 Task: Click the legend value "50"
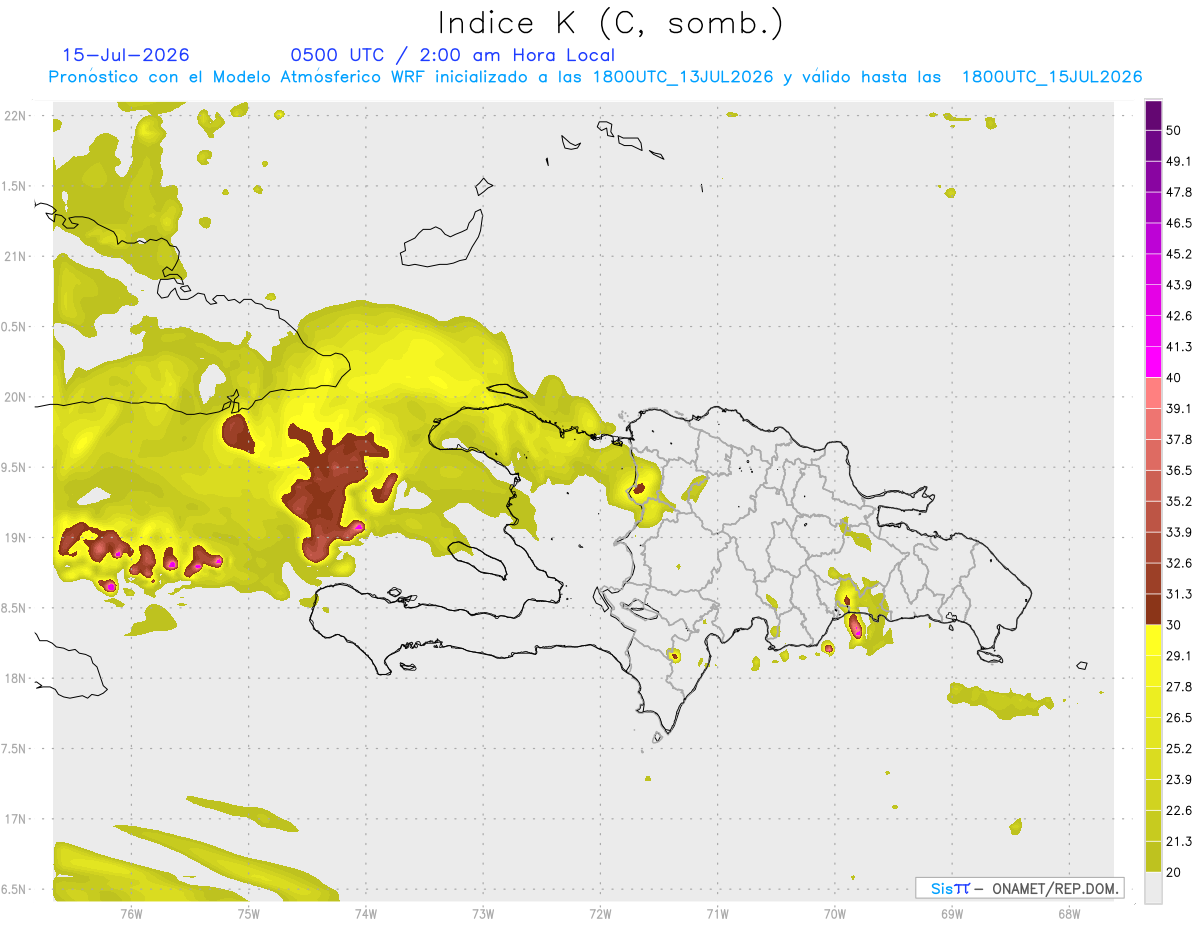coord(1175,130)
